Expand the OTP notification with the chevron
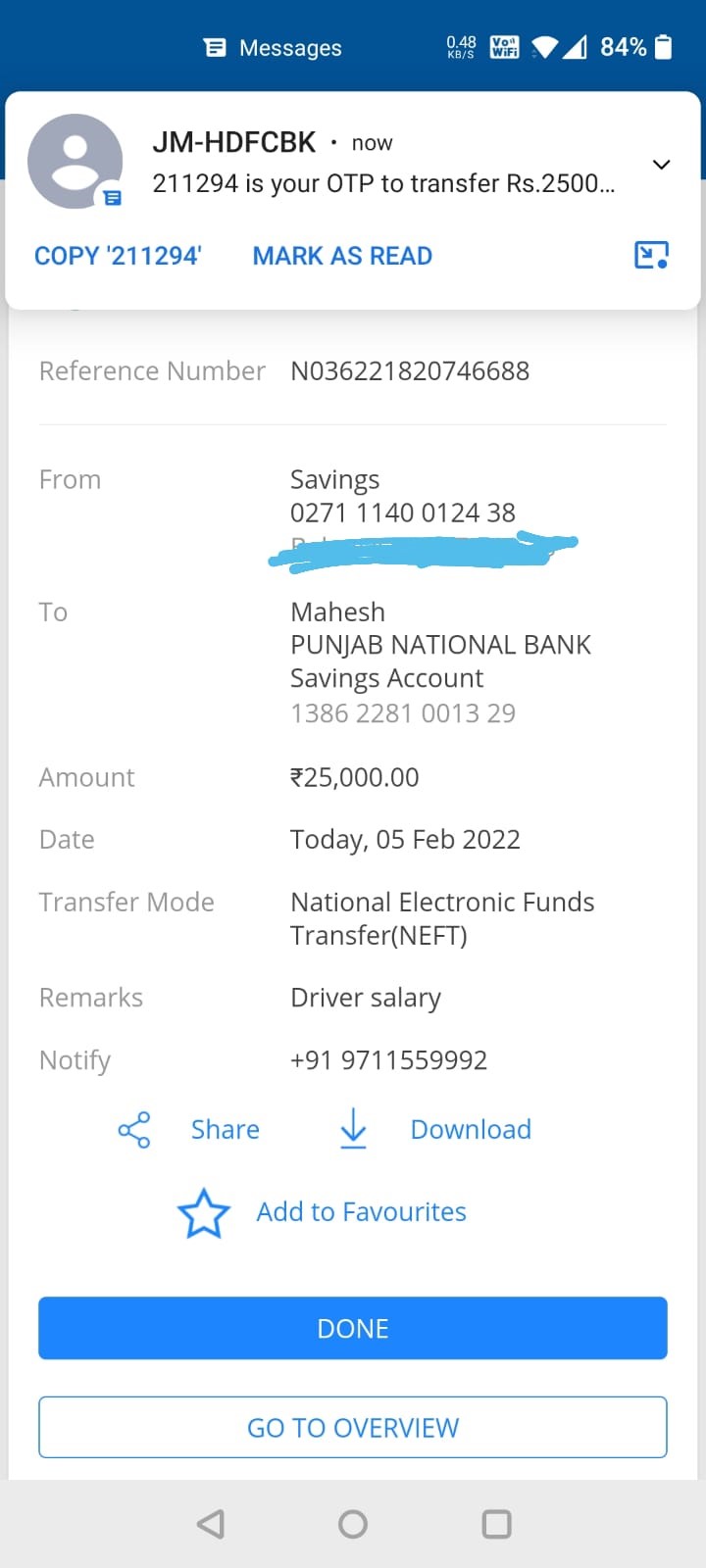The height and width of the screenshot is (1568, 706). [662, 165]
